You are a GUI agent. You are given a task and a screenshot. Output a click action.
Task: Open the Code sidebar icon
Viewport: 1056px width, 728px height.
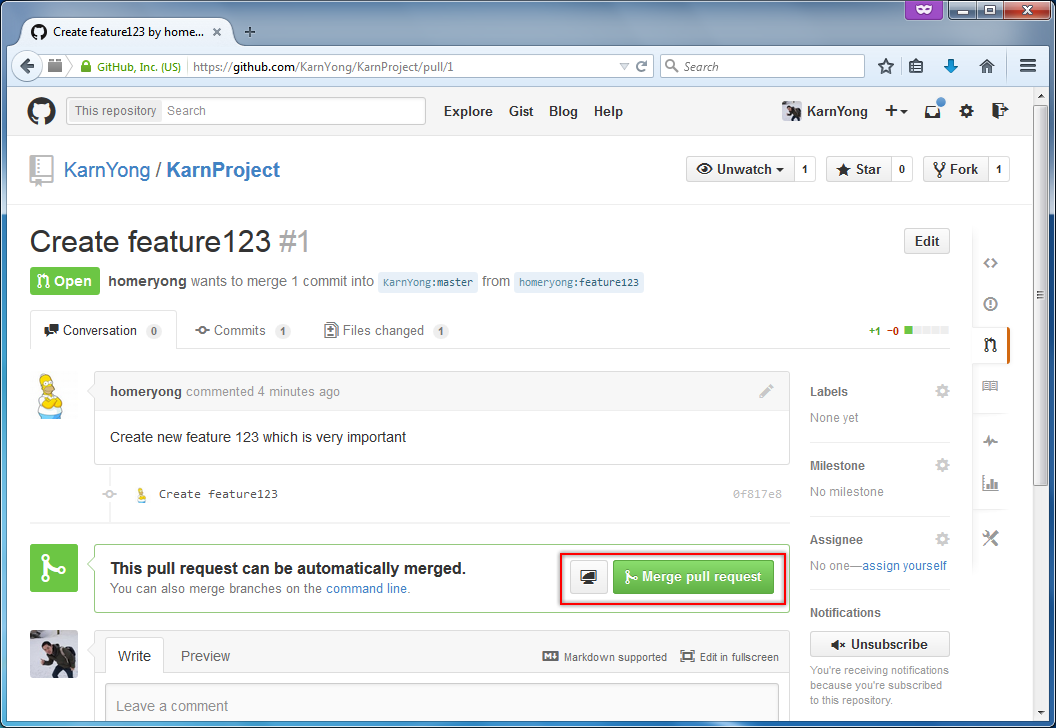pyautogui.click(x=990, y=263)
